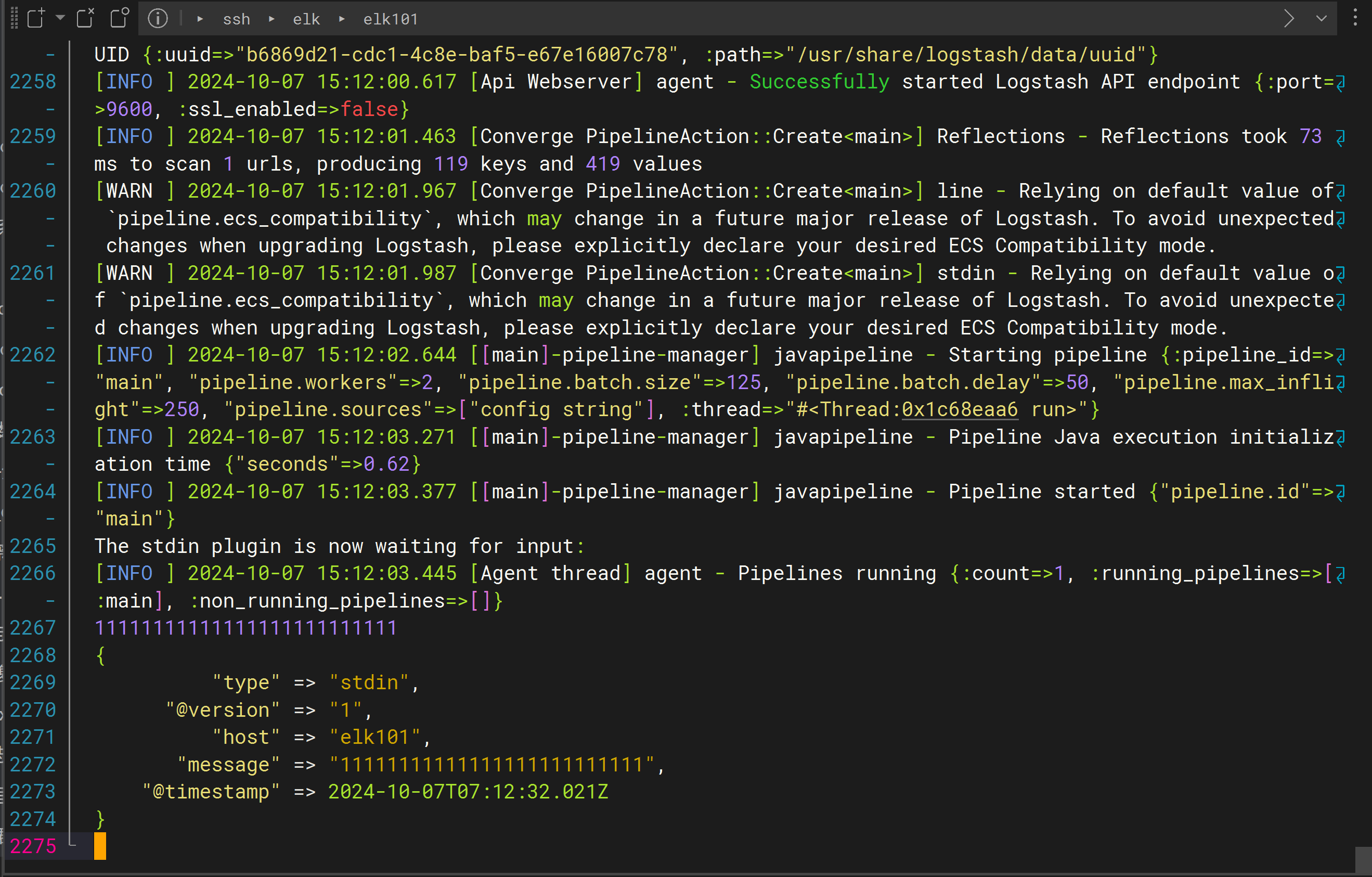Click the triangle before elk101 in breadcrumb
Image resolution: width=1372 pixels, height=877 pixels.
click(342, 19)
